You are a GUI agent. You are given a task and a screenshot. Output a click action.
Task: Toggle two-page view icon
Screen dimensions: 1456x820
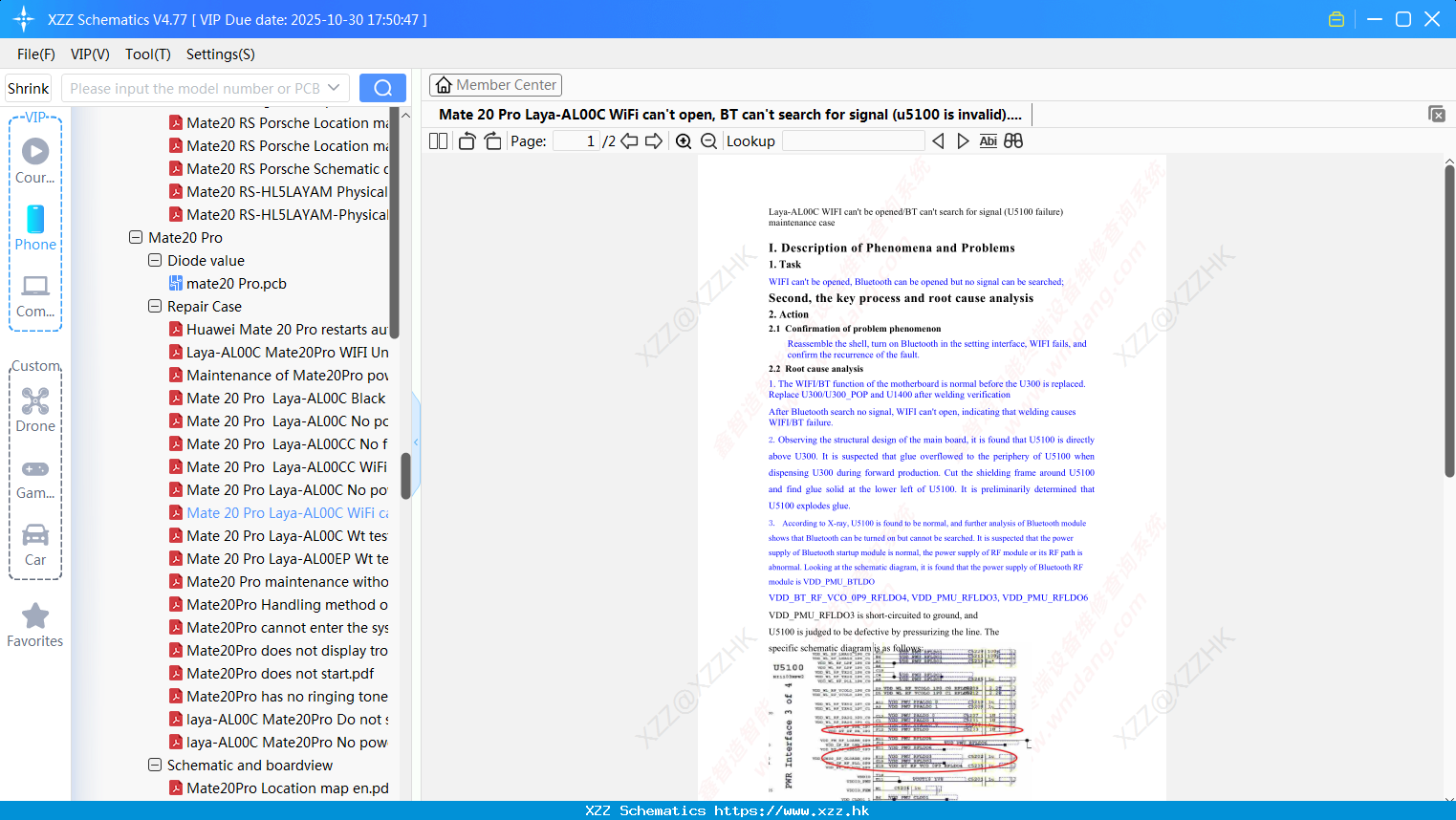(439, 141)
